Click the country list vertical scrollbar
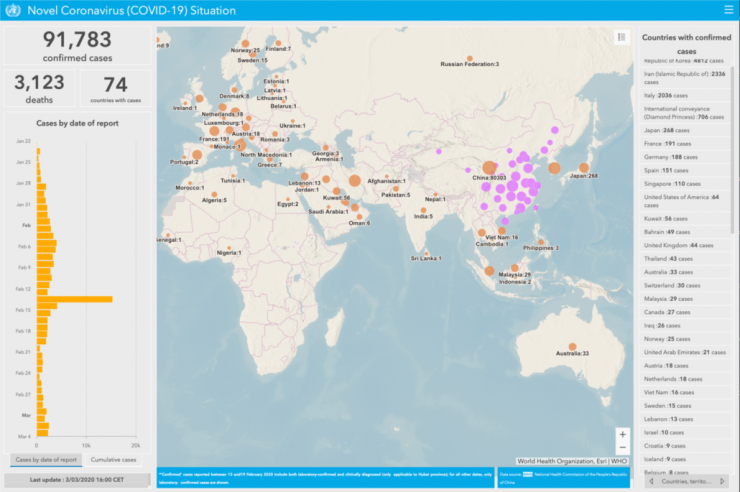The width and height of the screenshot is (740, 492). point(735,150)
